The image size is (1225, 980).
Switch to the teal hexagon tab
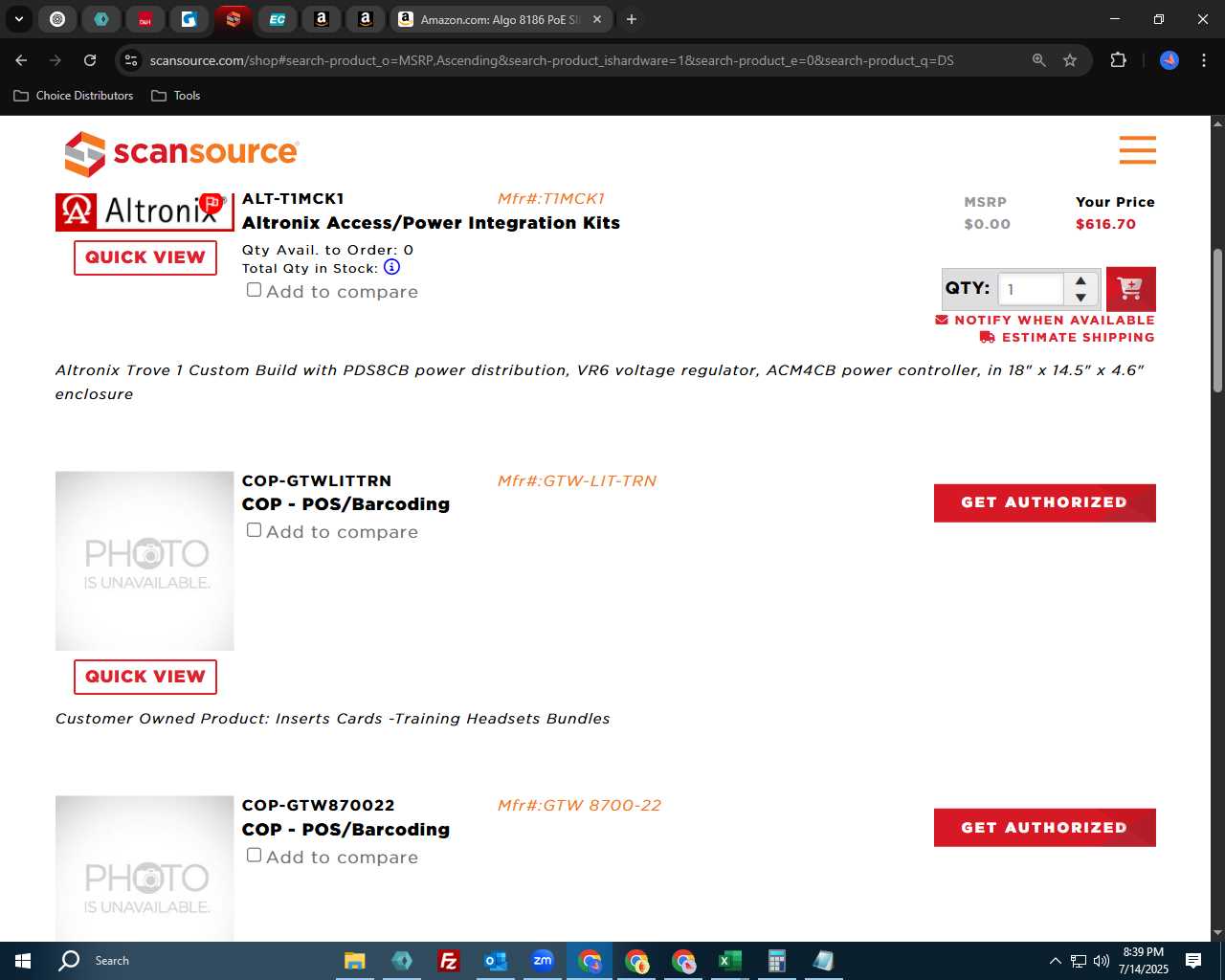[101, 19]
